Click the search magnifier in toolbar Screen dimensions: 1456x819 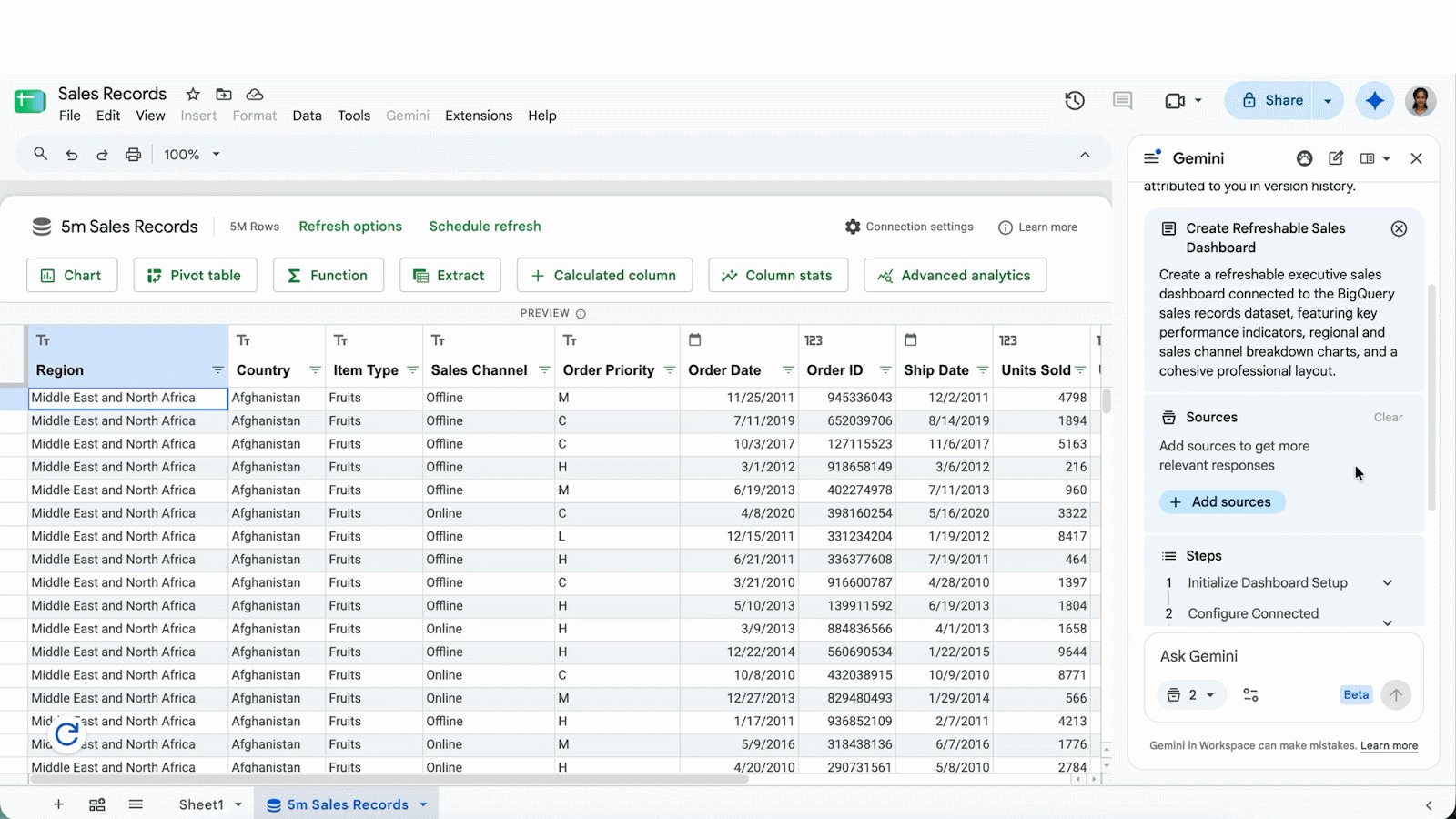click(40, 154)
